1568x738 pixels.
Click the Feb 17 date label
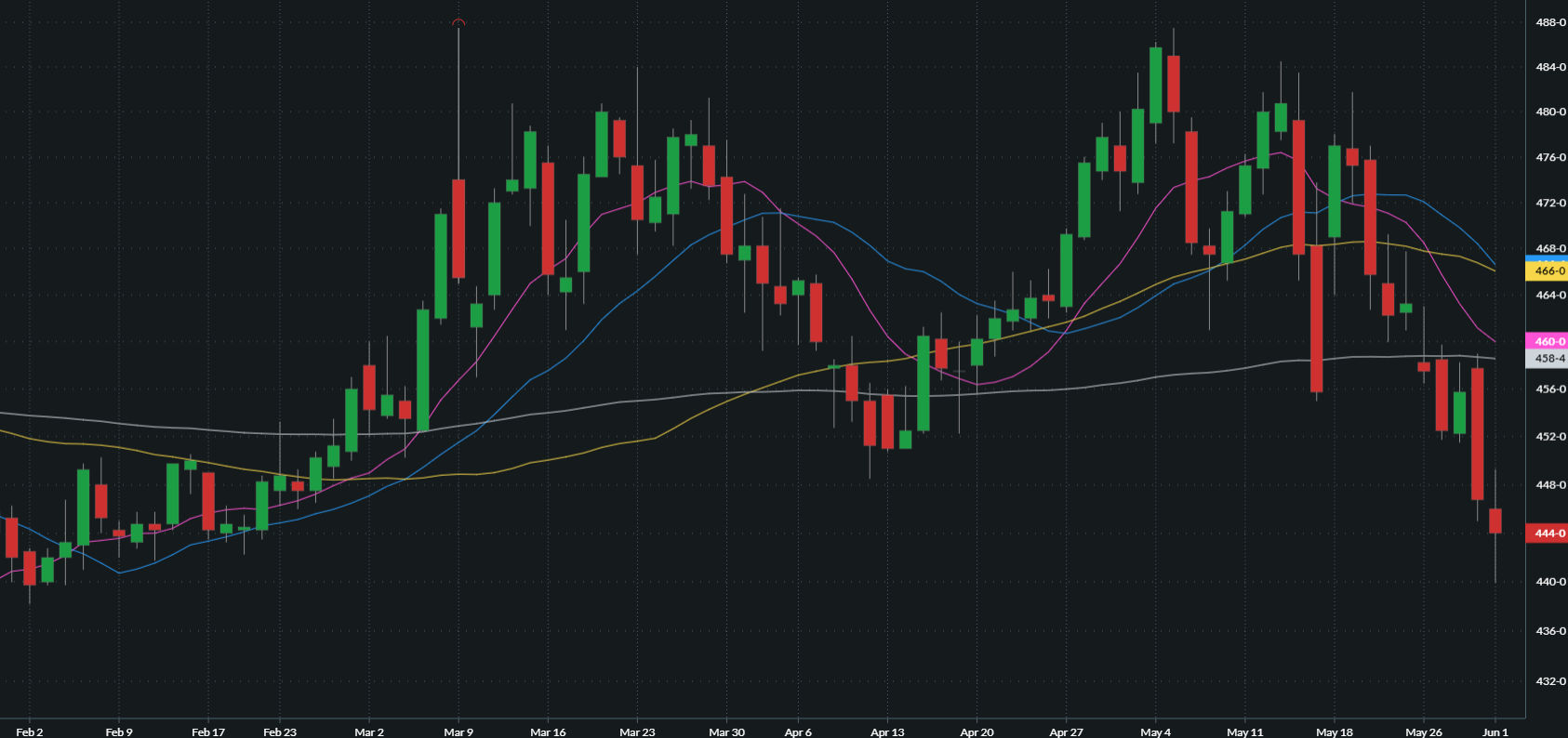click(208, 731)
